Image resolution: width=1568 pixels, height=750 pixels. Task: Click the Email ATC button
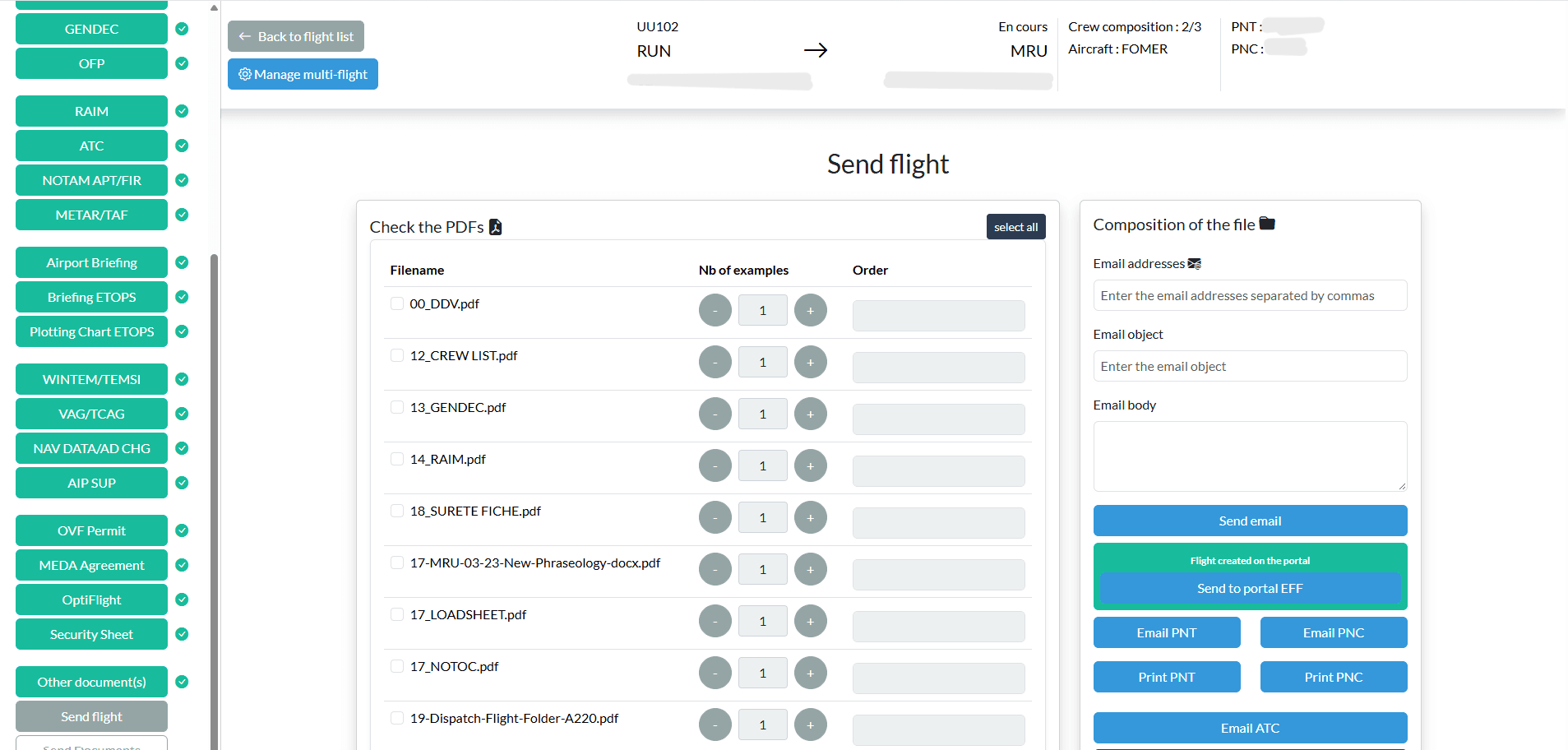pyautogui.click(x=1250, y=728)
